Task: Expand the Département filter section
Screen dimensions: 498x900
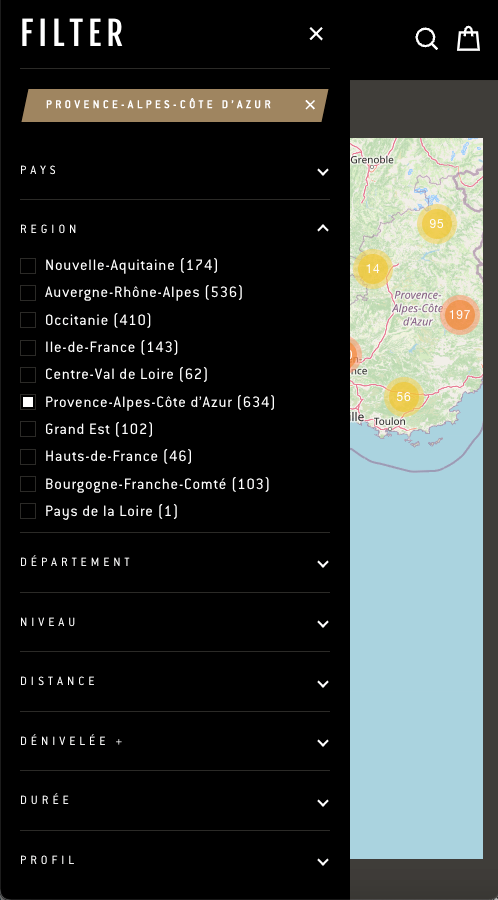Action: (x=175, y=563)
